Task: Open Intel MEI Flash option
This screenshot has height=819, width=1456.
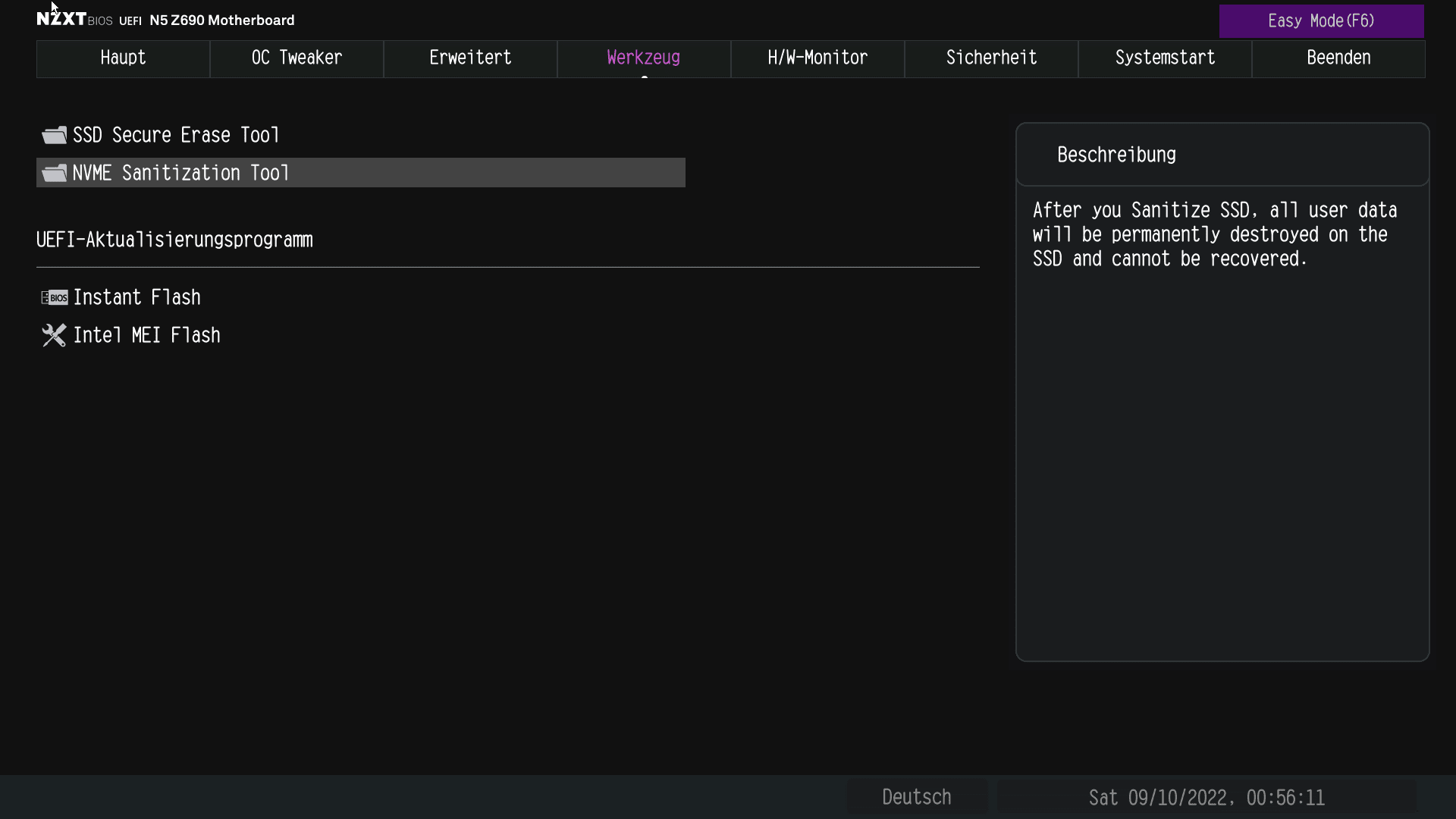Action: (x=146, y=335)
